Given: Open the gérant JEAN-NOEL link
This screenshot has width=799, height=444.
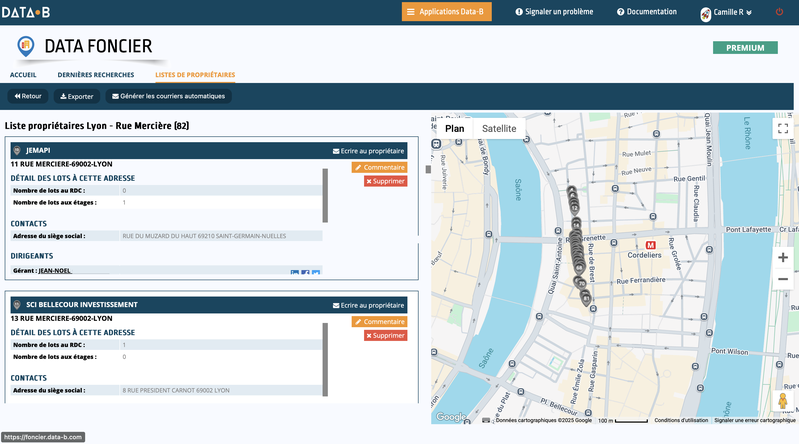Looking at the screenshot, I should 55,271.
